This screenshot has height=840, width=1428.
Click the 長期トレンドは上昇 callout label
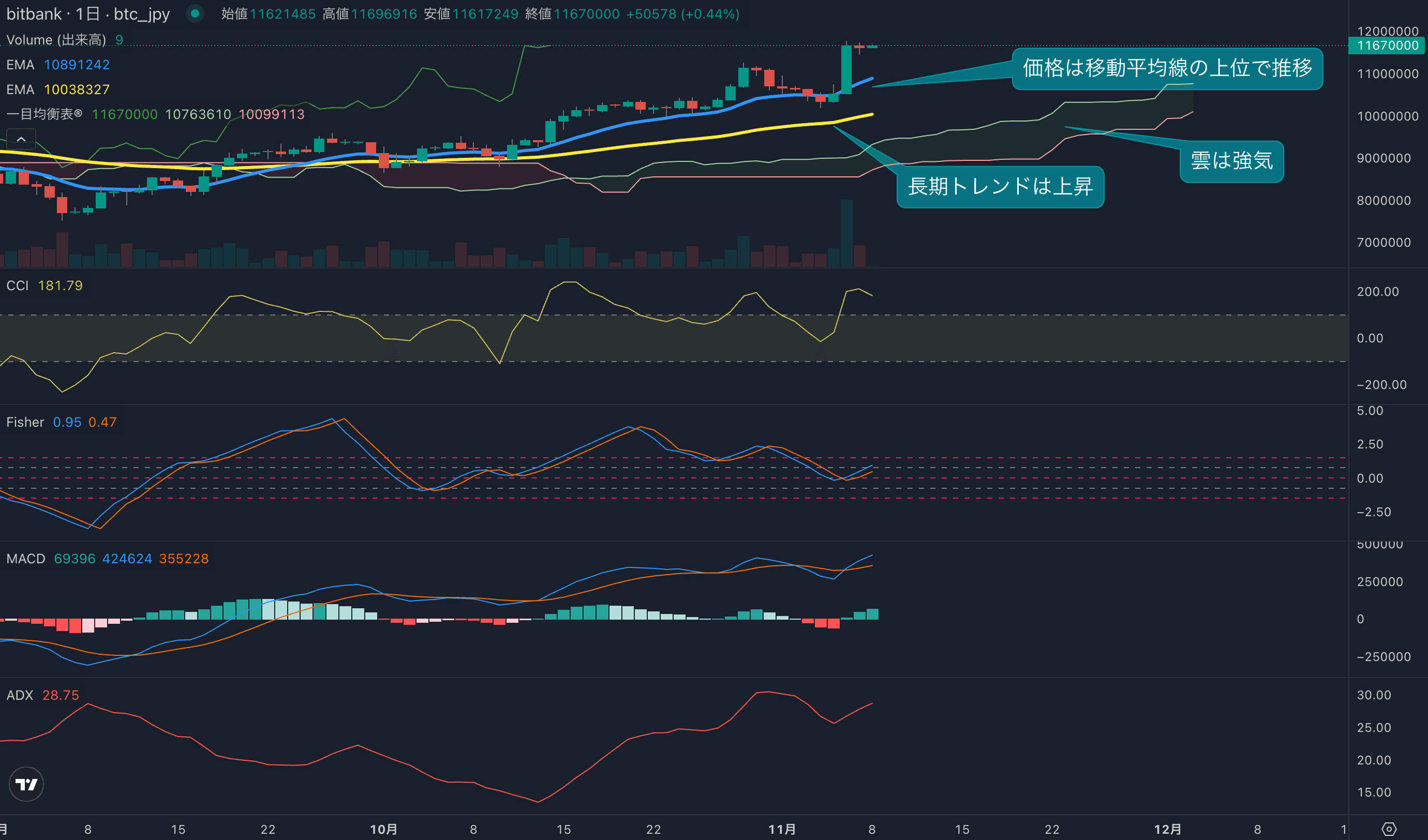[1000, 186]
